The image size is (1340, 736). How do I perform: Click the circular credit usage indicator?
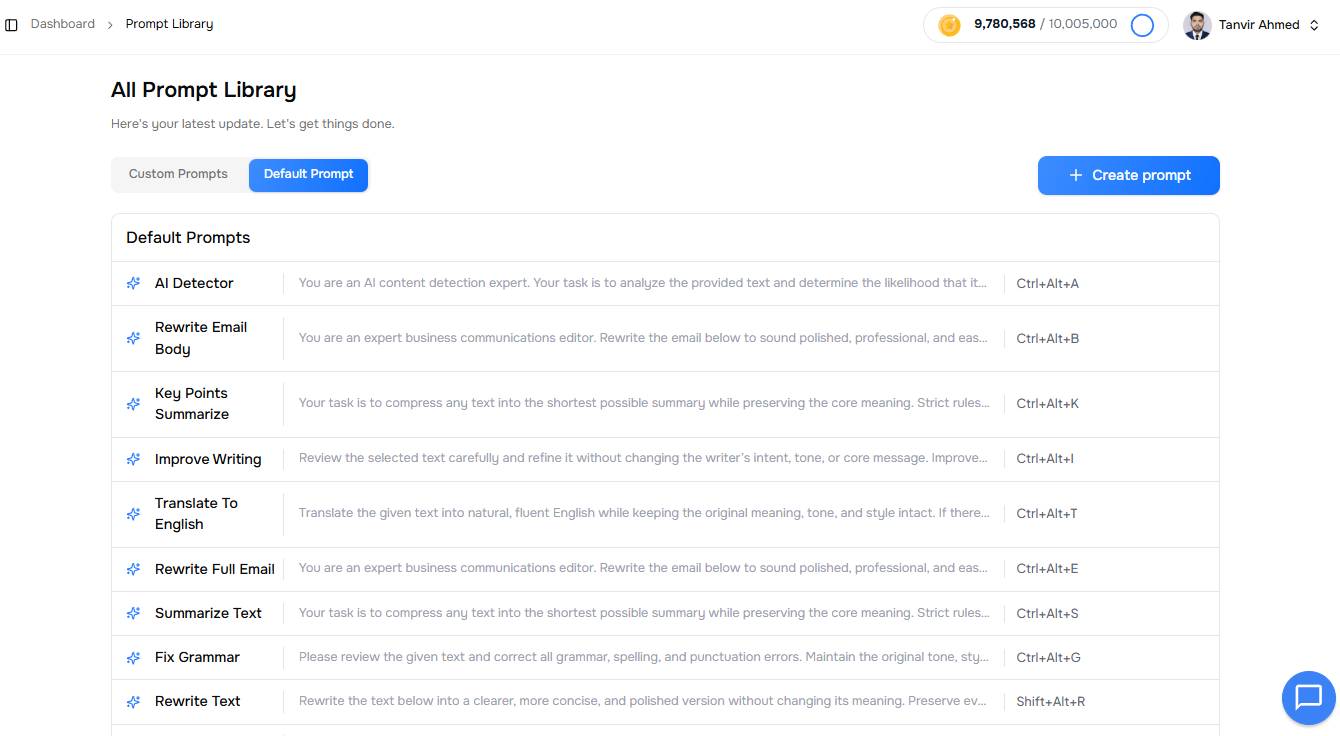tap(1142, 25)
